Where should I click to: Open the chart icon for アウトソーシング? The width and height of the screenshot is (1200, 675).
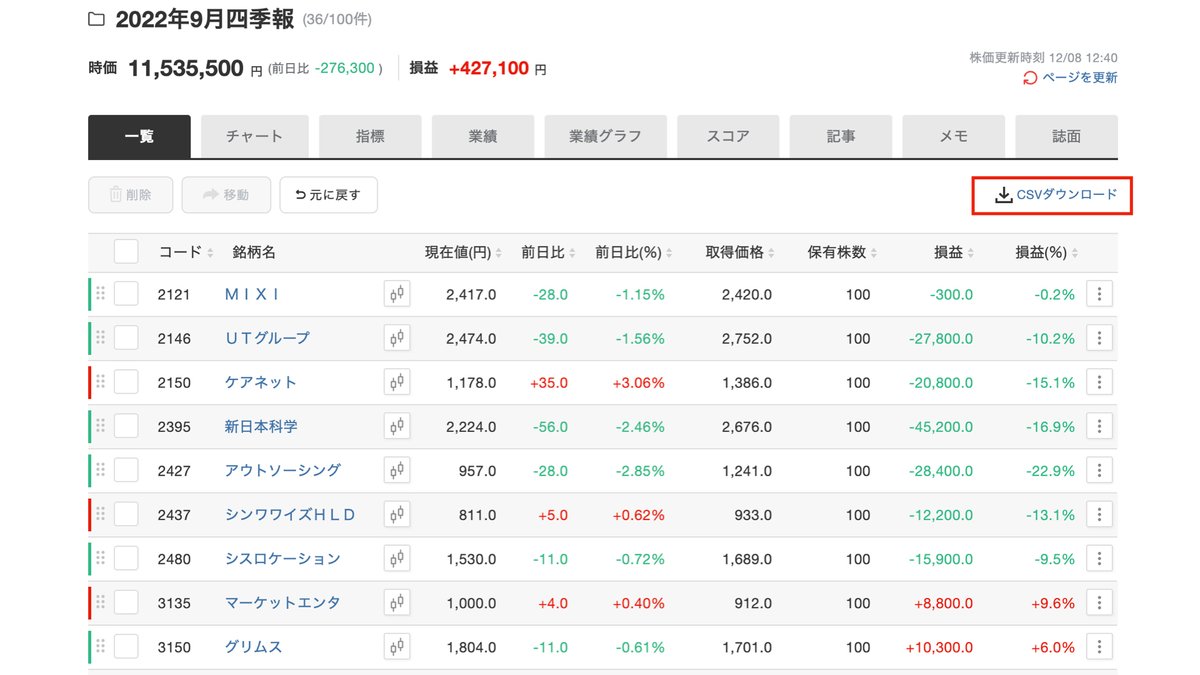(397, 470)
